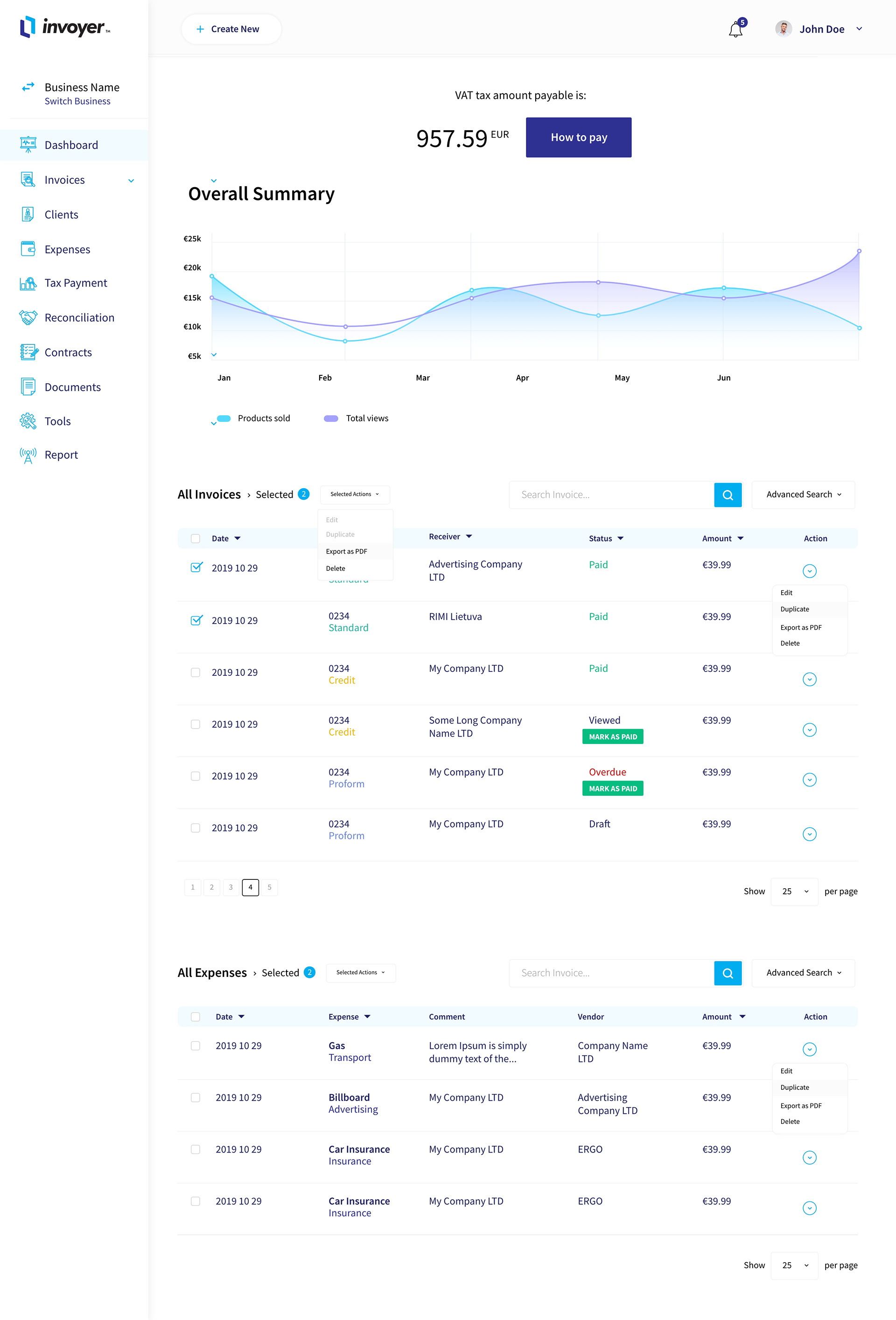Expand the Invoices sidebar submenu chevron

coord(131,181)
